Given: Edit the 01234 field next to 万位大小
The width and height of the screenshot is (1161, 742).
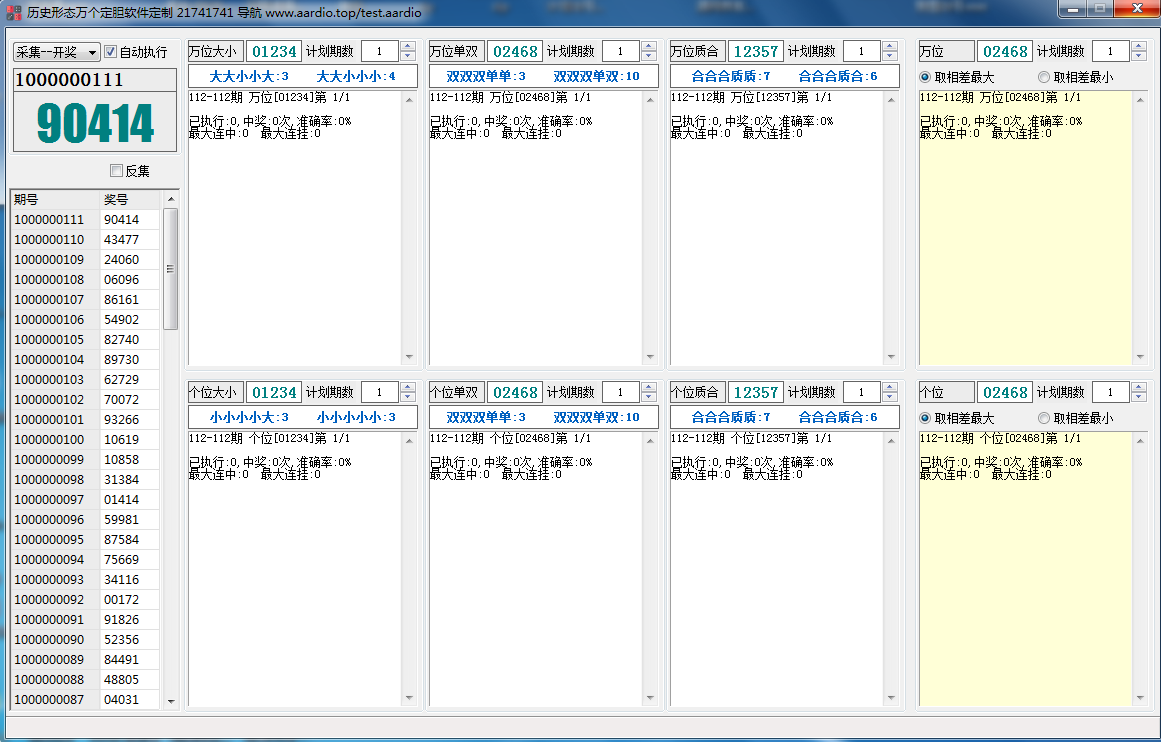Looking at the screenshot, I should click(274, 51).
